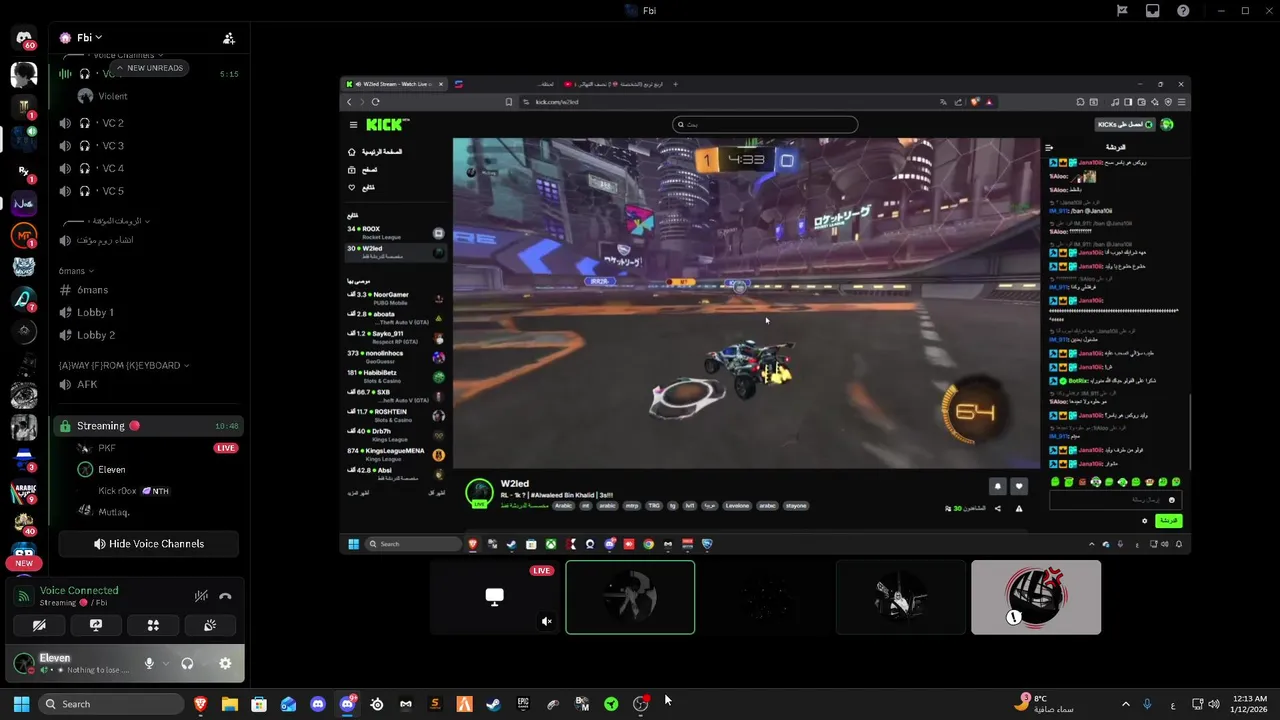Select NoorGamer channel in Kick sidebar
The width and height of the screenshot is (1280, 720).
396,297
